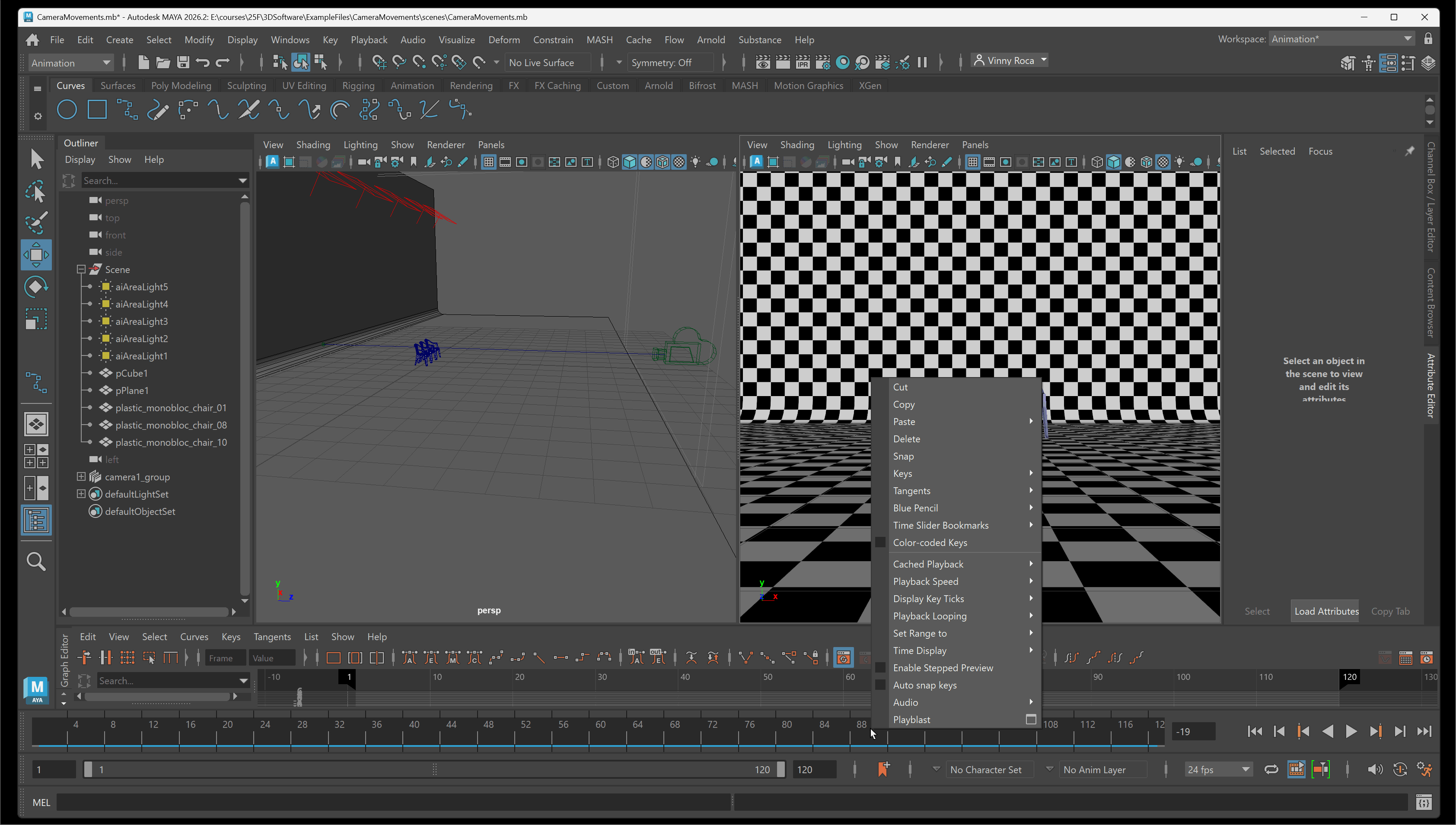
Task: Click the Load Attributes button
Action: coord(1325,611)
